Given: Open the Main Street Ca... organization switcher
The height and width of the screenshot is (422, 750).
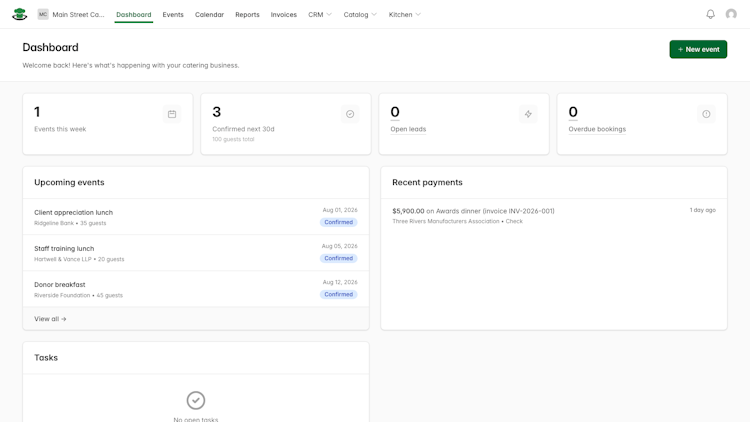Looking at the screenshot, I should pos(71,14).
